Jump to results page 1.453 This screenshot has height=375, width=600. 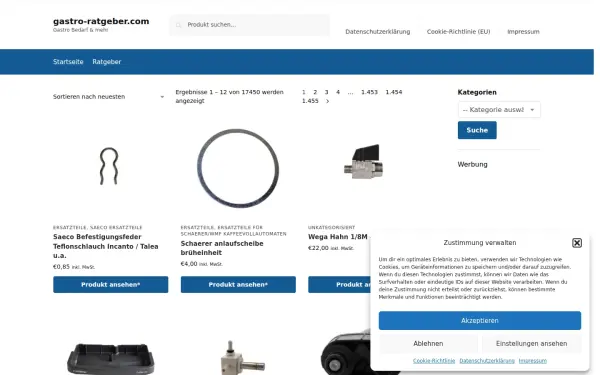click(369, 92)
